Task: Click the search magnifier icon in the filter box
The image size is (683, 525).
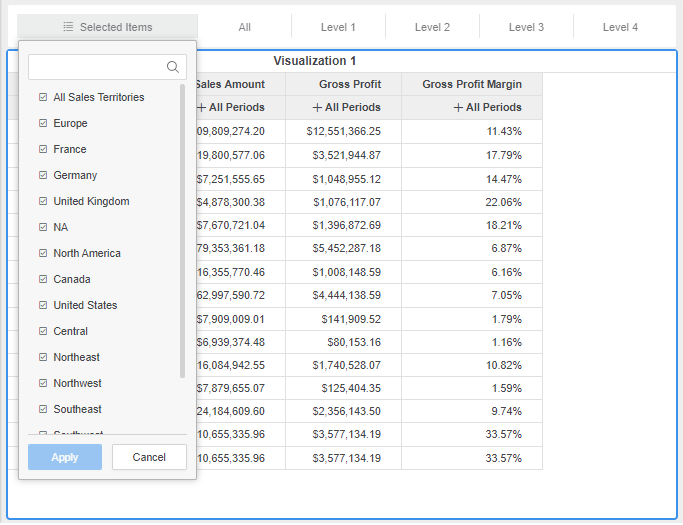Action: pos(173,67)
